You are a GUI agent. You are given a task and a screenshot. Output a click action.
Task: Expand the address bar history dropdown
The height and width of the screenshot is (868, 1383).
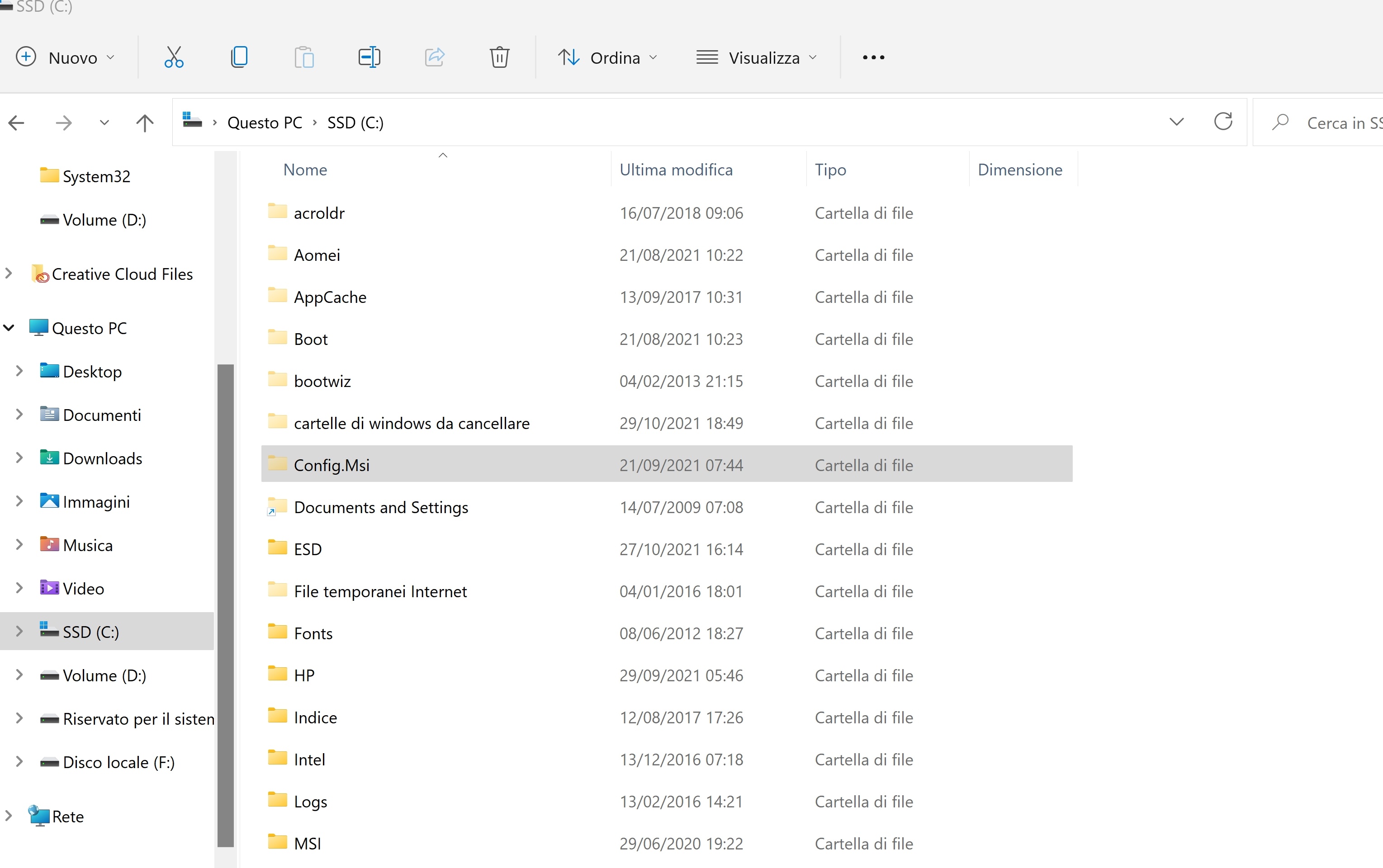pos(1176,122)
